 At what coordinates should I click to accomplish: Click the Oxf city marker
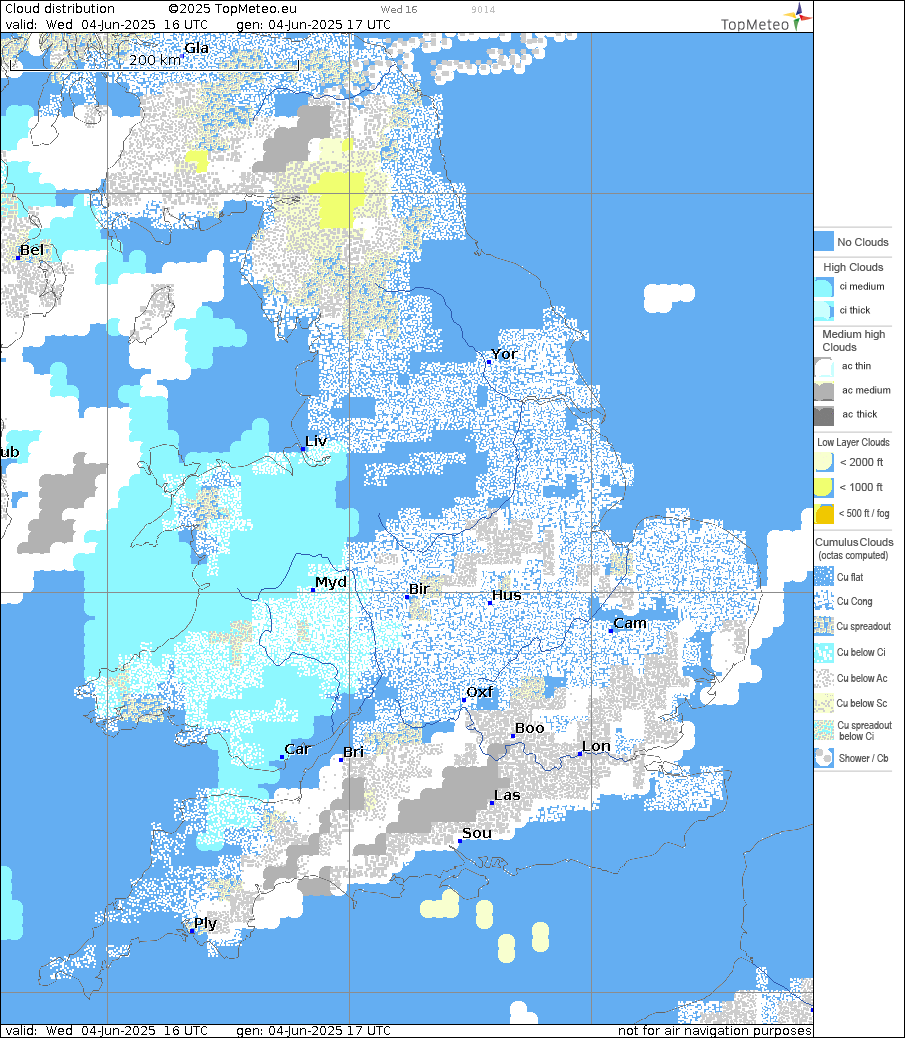464,700
